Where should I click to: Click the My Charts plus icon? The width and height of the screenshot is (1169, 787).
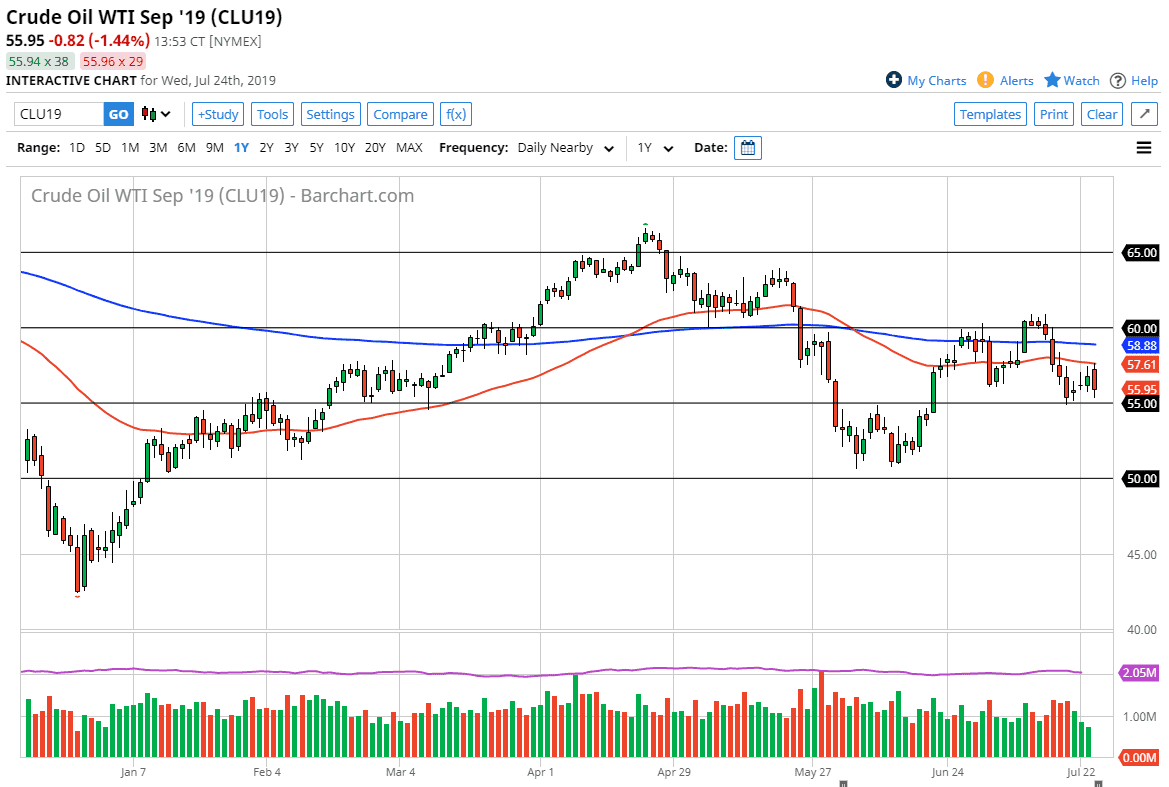(x=893, y=80)
